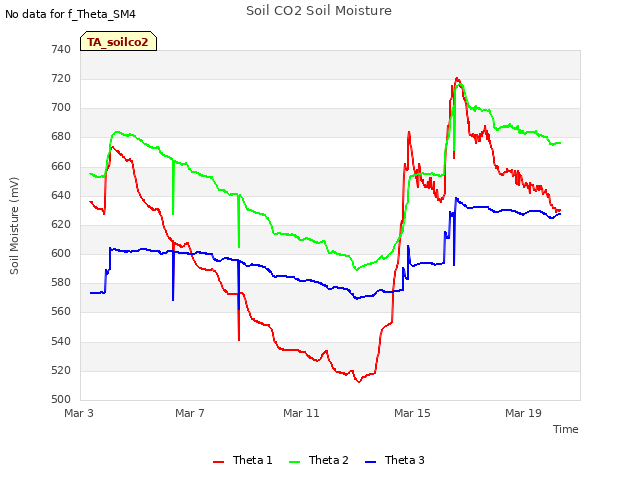Click the 680 y-axis tick label
This screenshot has width=640, height=480.
click(61, 137)
